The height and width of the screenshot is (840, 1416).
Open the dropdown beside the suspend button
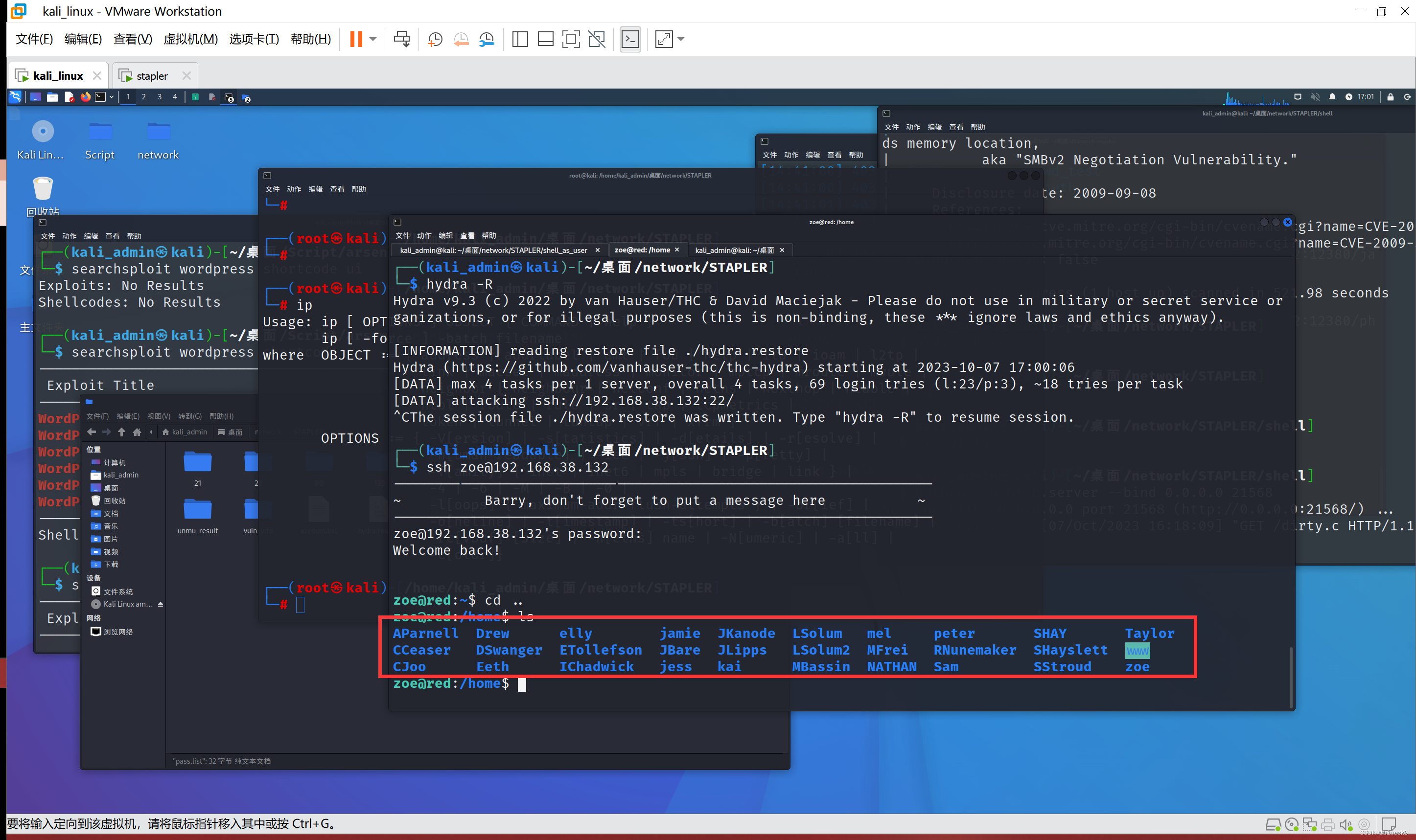pyautogui.click(x=372, y=39)
